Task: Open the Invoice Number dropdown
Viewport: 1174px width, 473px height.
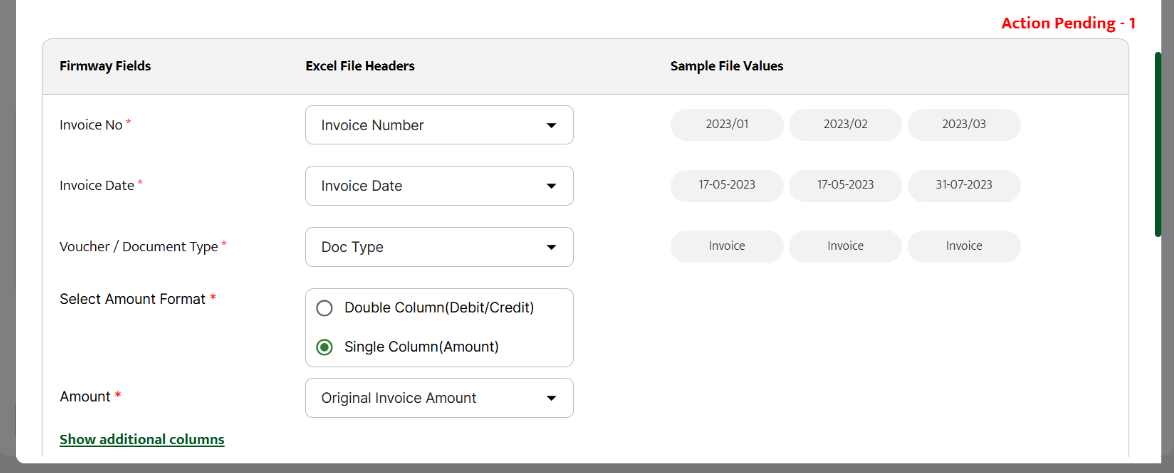Action: coord(438,125)
